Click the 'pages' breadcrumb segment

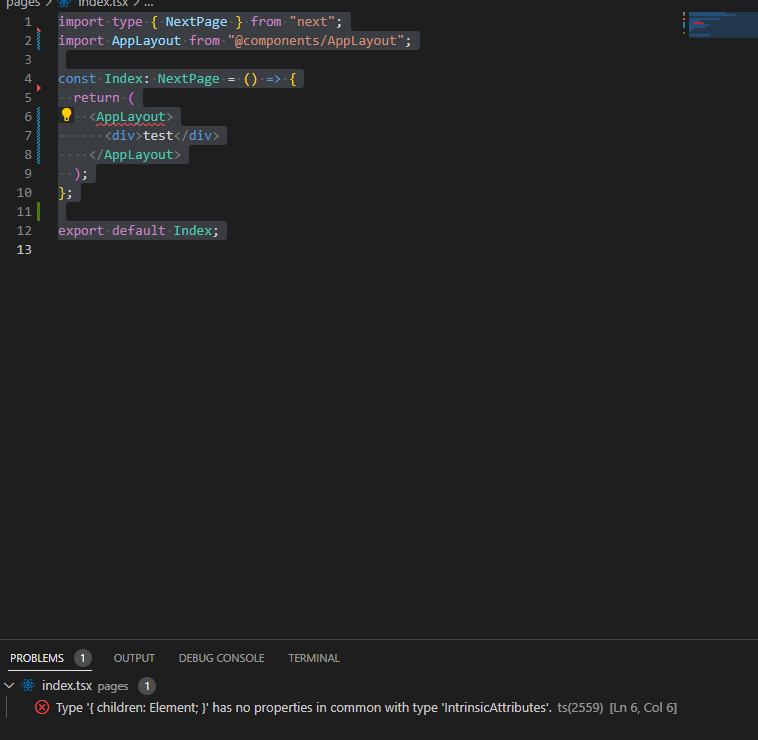pos(23,3)
